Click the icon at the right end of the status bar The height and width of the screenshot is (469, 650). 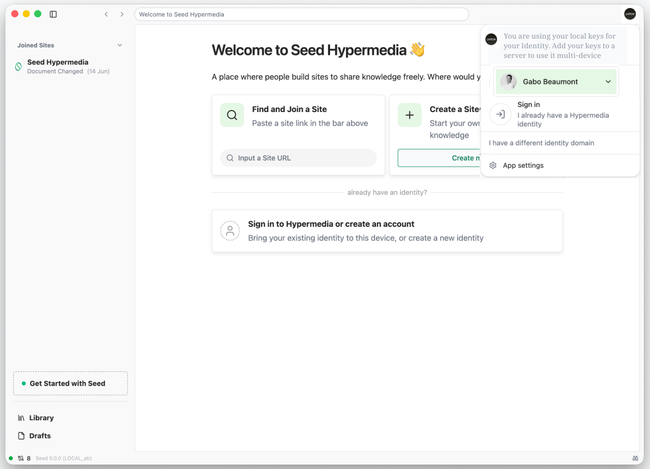point(635,458)
